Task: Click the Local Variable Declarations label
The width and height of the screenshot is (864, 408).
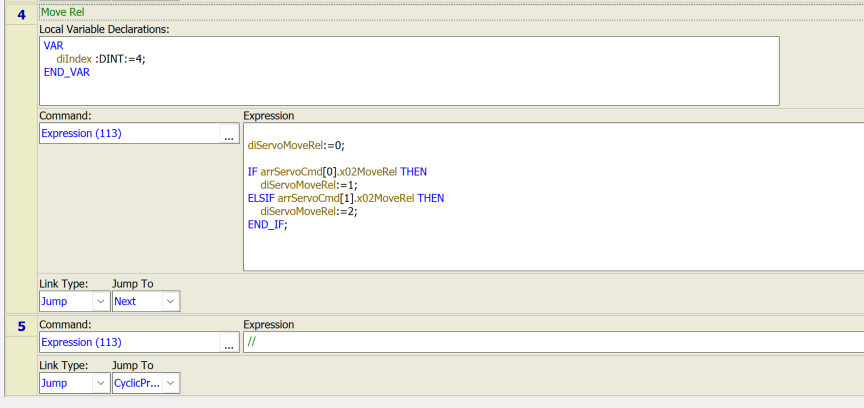Action: pyautogui.click(x=104, y=30)
